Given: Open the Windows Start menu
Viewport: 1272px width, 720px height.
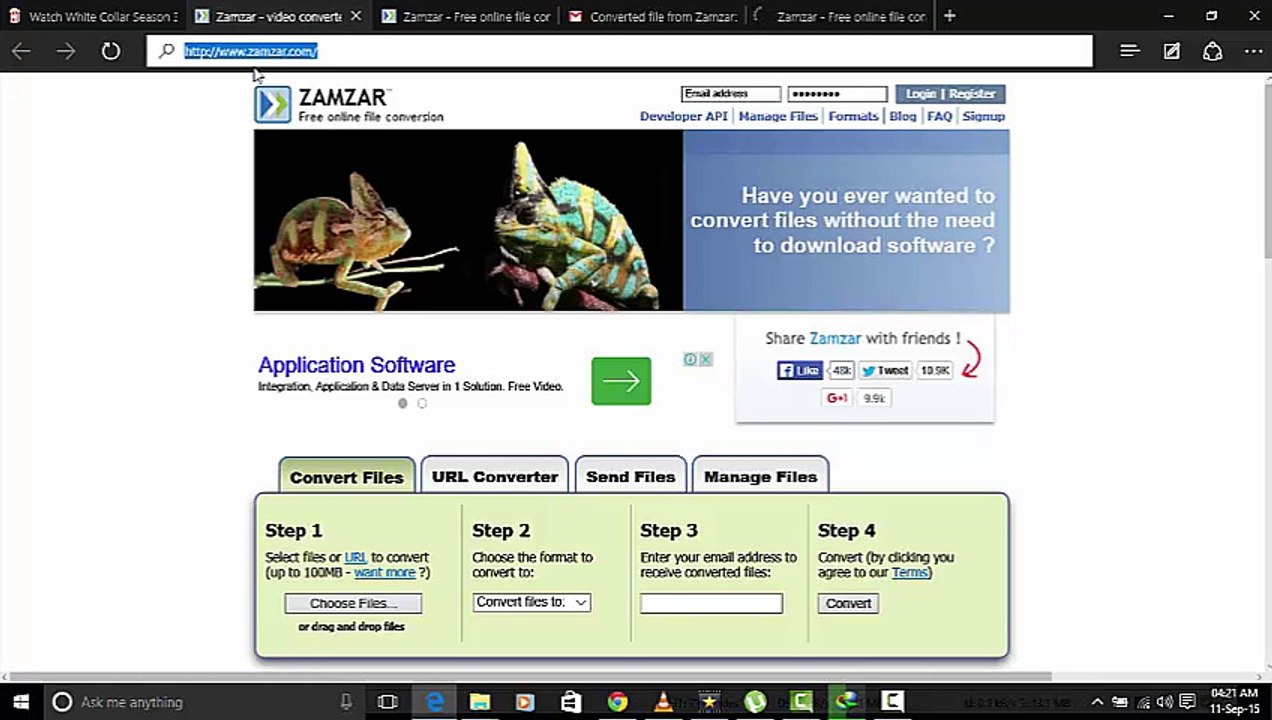Looking at the screenshot, I should [x=20, y=702].
